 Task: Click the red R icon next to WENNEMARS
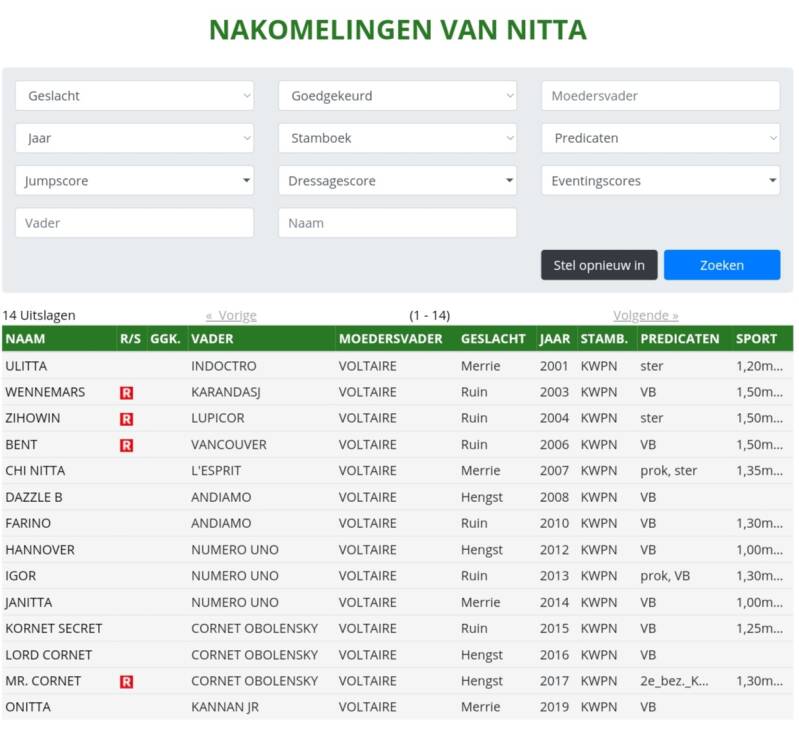click(x=126, y=393)
